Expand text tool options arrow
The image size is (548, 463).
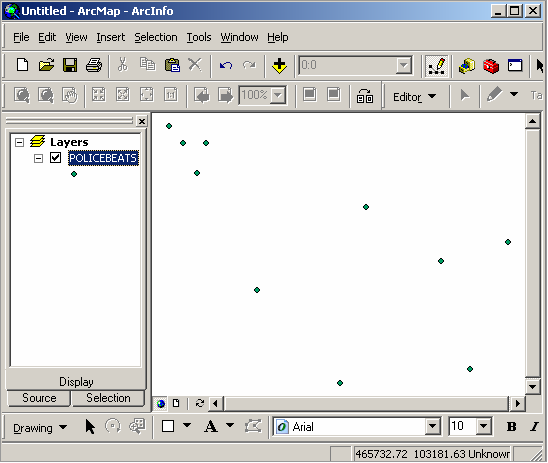(x=230, y=425)
